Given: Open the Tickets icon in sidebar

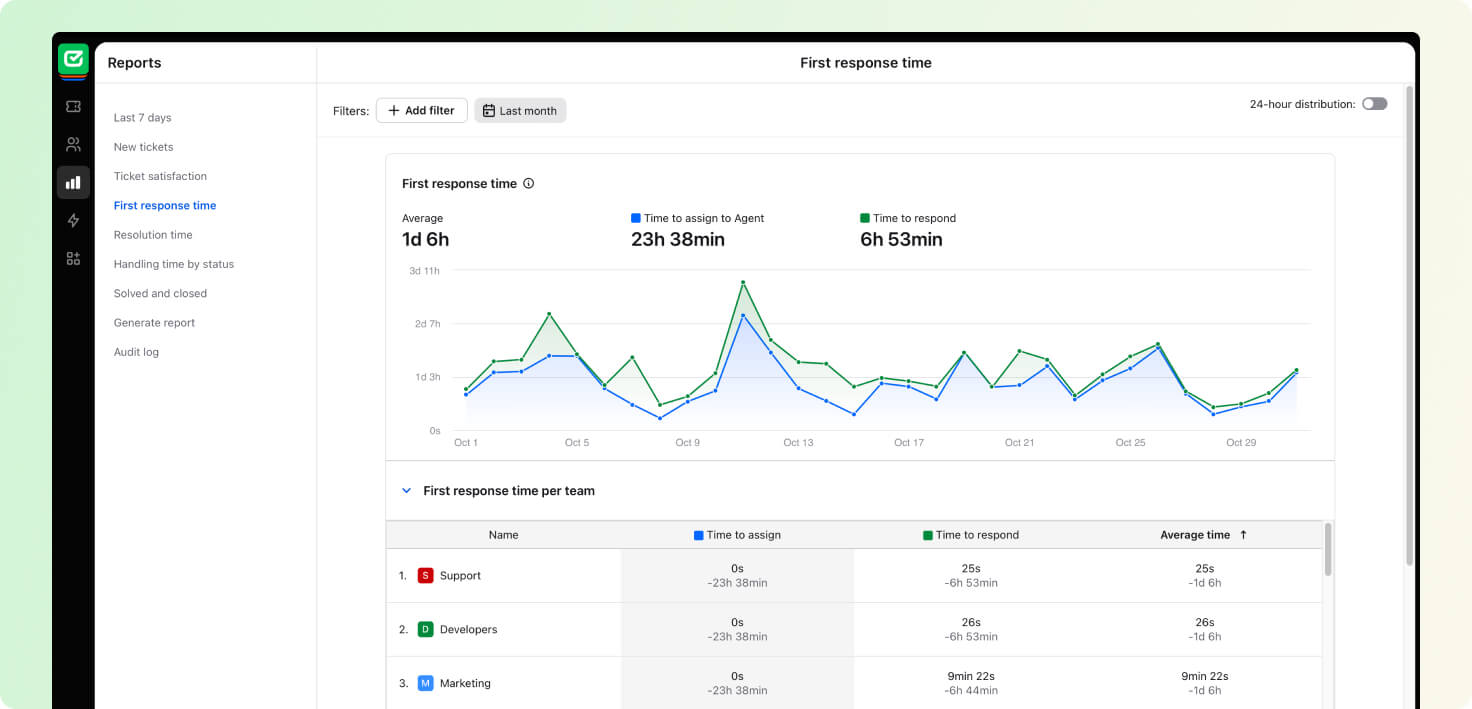Looking at the screenshot, I should (73, 106).
